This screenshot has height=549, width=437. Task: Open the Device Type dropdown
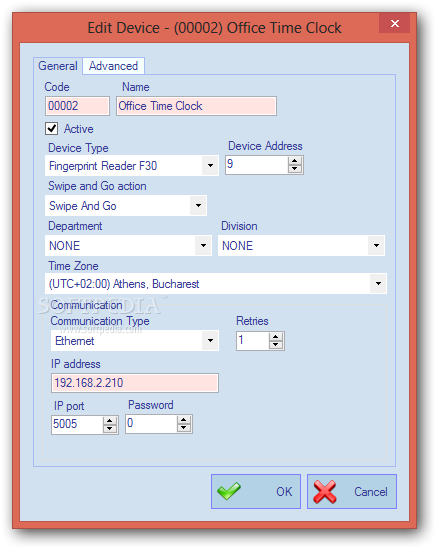pos(210,165)
